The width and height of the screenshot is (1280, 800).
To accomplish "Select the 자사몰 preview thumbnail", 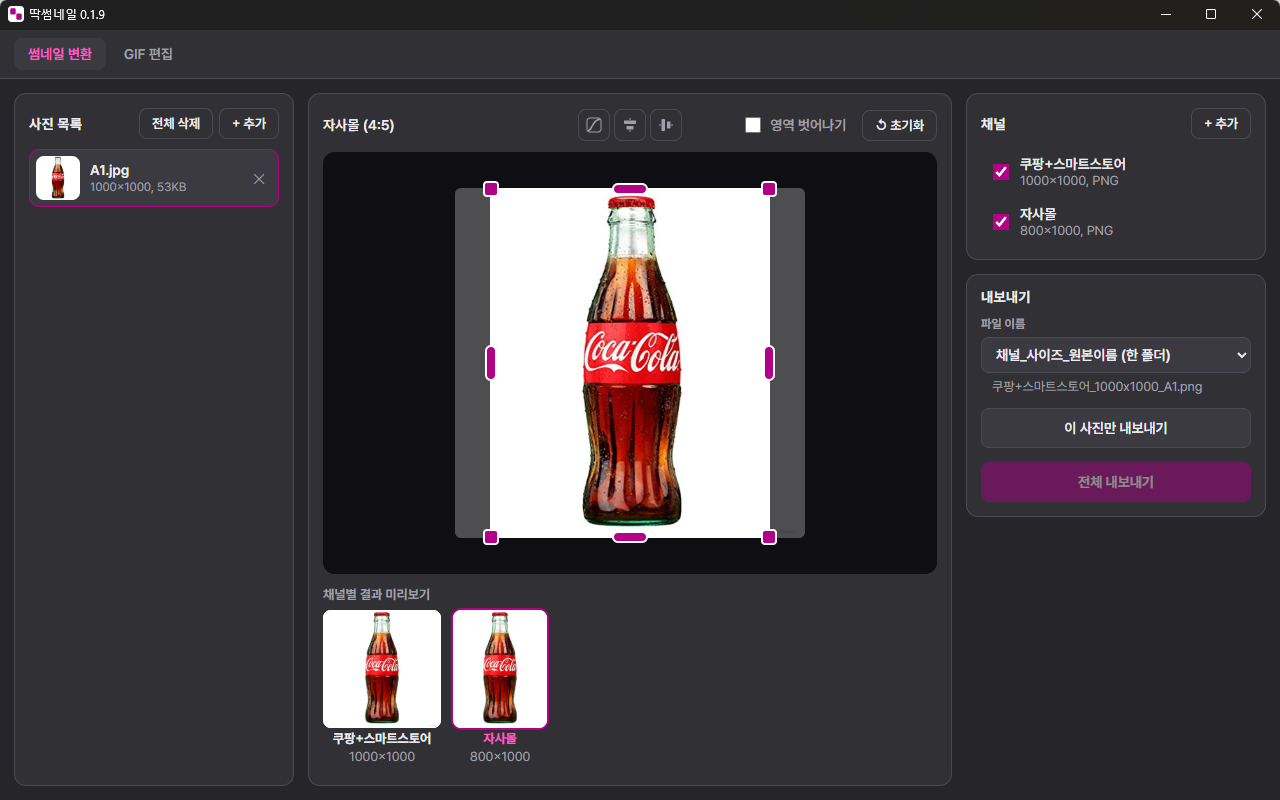I will coord(500,669).
